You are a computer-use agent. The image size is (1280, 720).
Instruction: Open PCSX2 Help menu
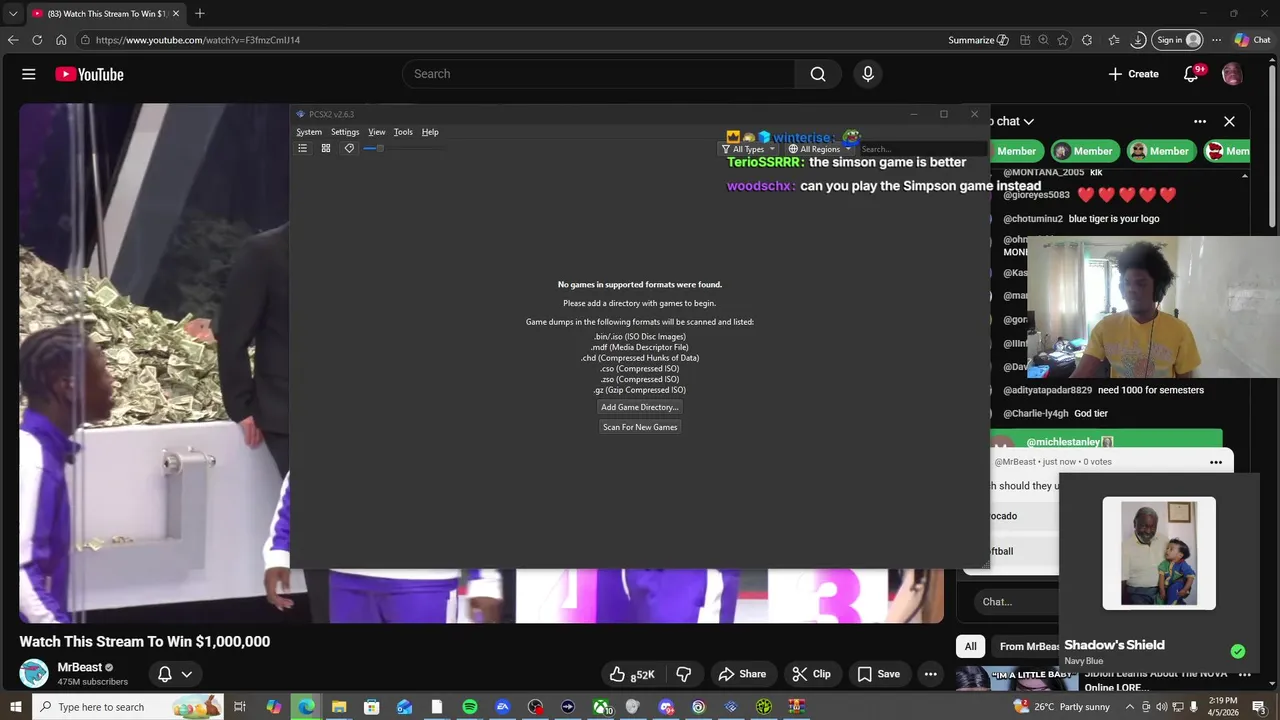pos(430,132)
